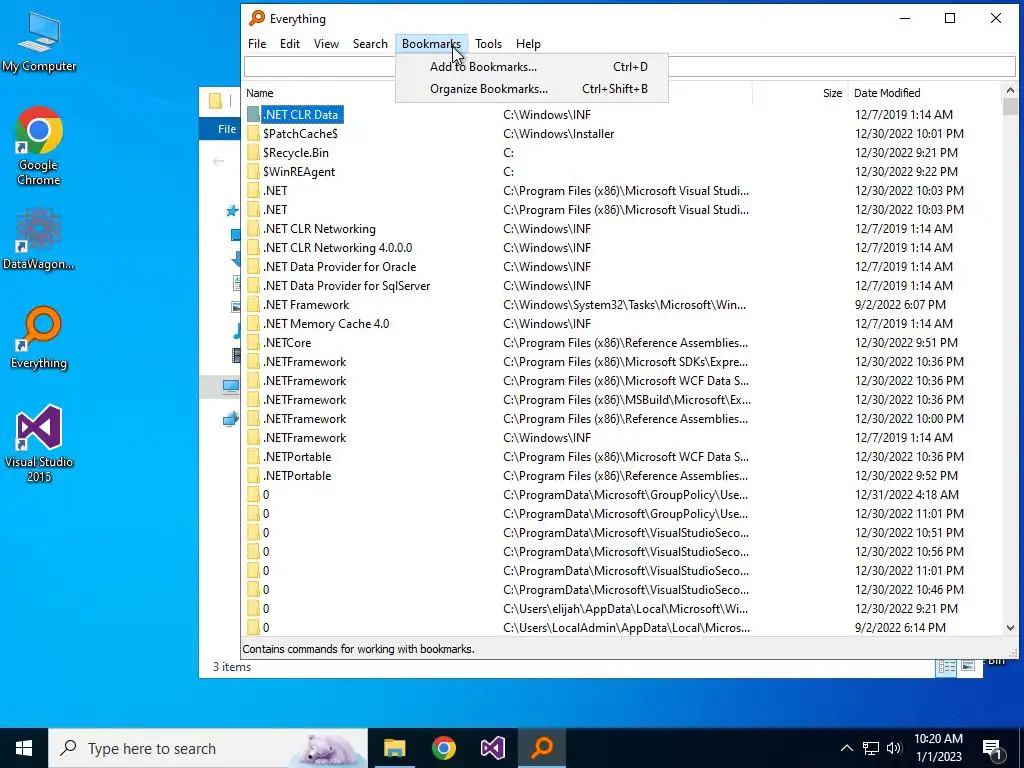
Task: Click the folder icon of $PatchCache$
Action: pos(253,134)
